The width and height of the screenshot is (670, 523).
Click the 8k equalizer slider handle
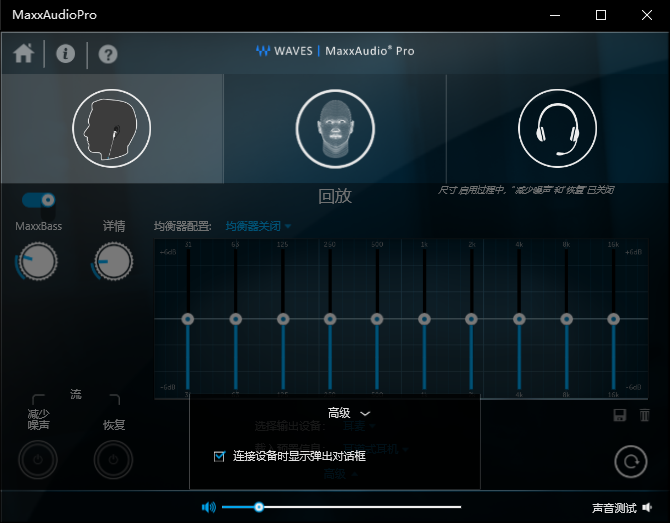coord(567,319)
